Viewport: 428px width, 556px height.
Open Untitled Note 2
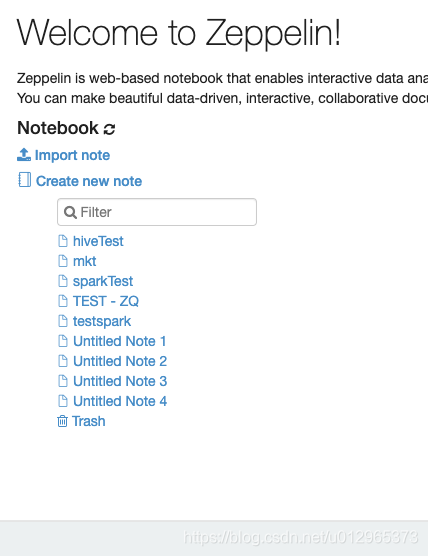[x=120, y=361]
